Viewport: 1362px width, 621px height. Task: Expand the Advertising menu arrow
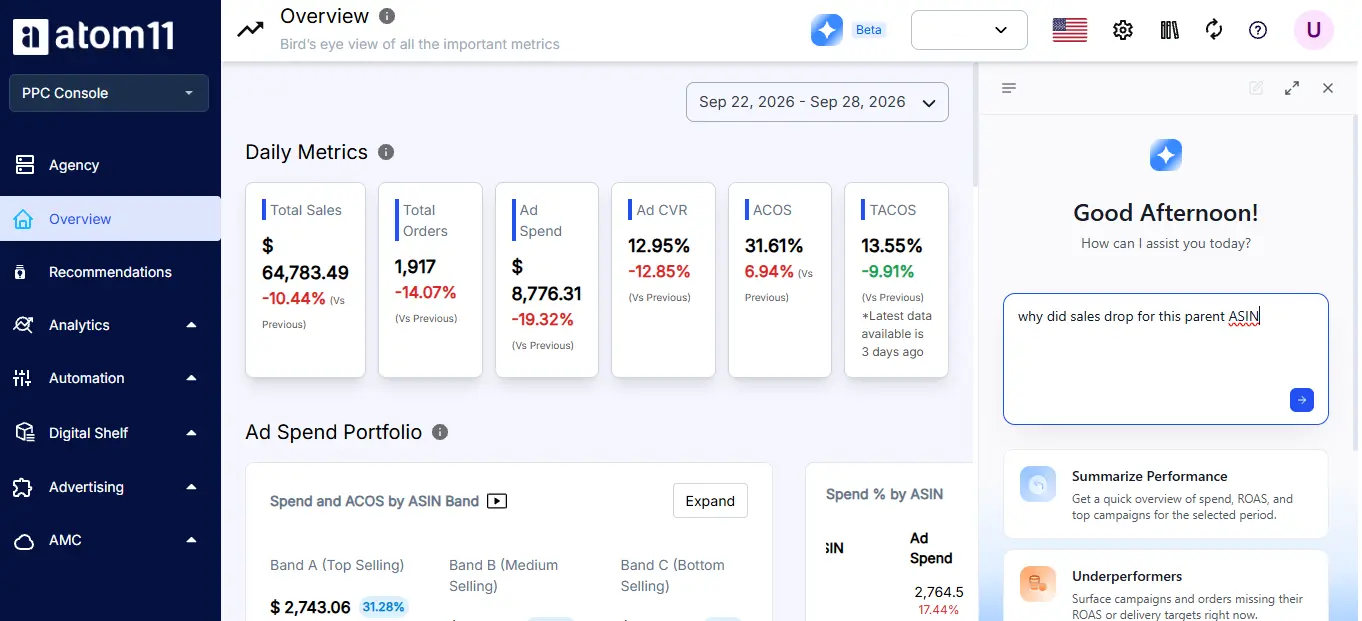point(191,487)
